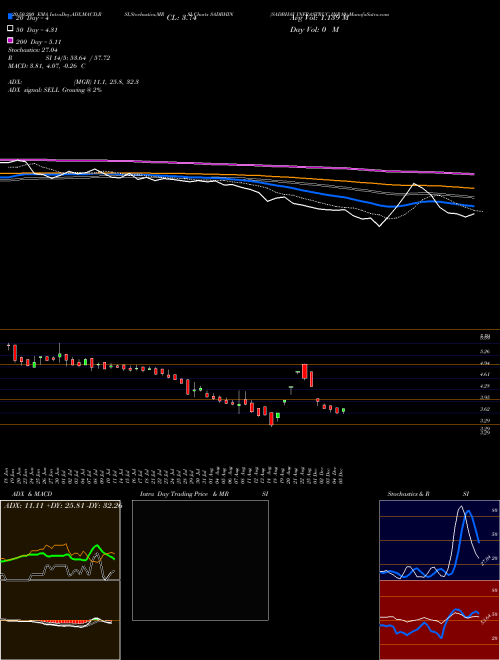Click the 'MACD: 3.81, 4.07, -0.26 C' line
This screenshot has height=660, width=500.
[47, 66]
